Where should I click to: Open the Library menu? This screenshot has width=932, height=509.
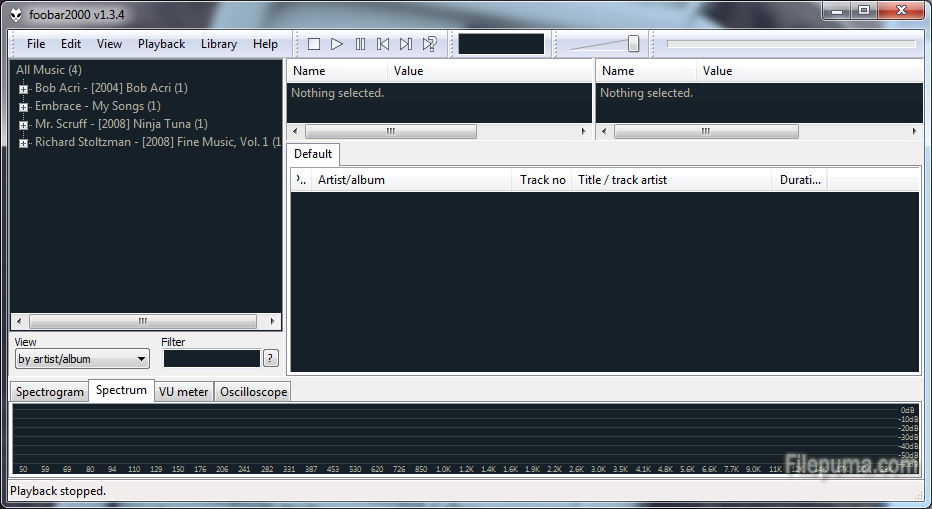[218, 44]
